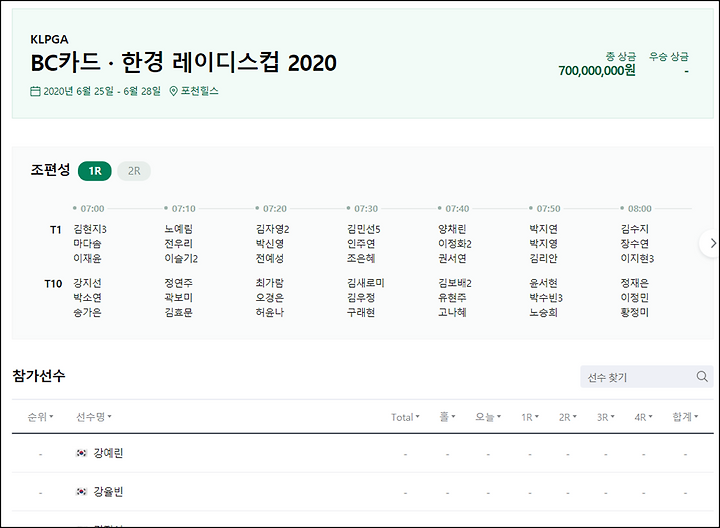Click the search magnifier icon
This screenshot has width=720, height=528.
point(702,376)
